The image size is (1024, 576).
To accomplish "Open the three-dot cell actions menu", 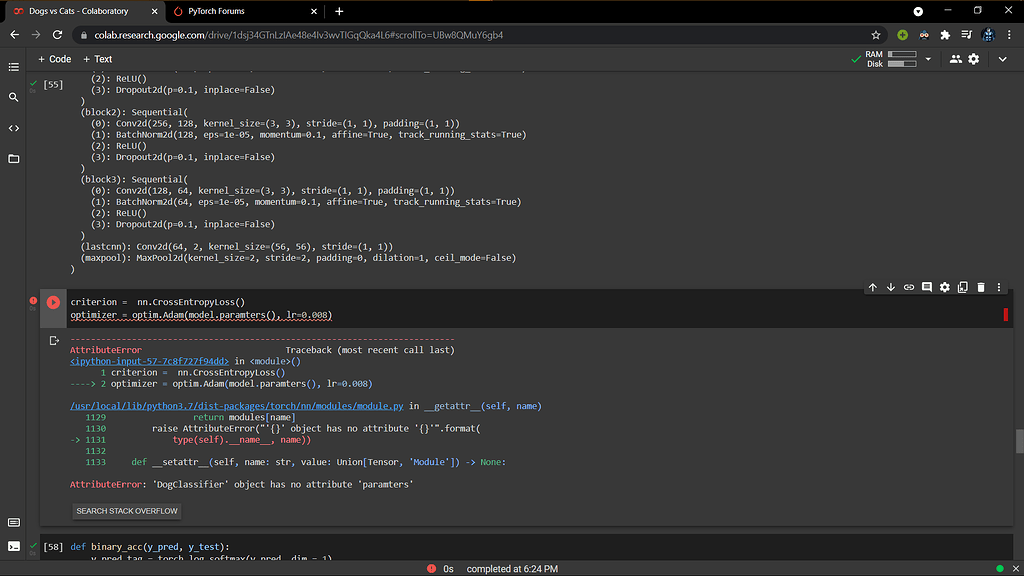I will [997, 287].
